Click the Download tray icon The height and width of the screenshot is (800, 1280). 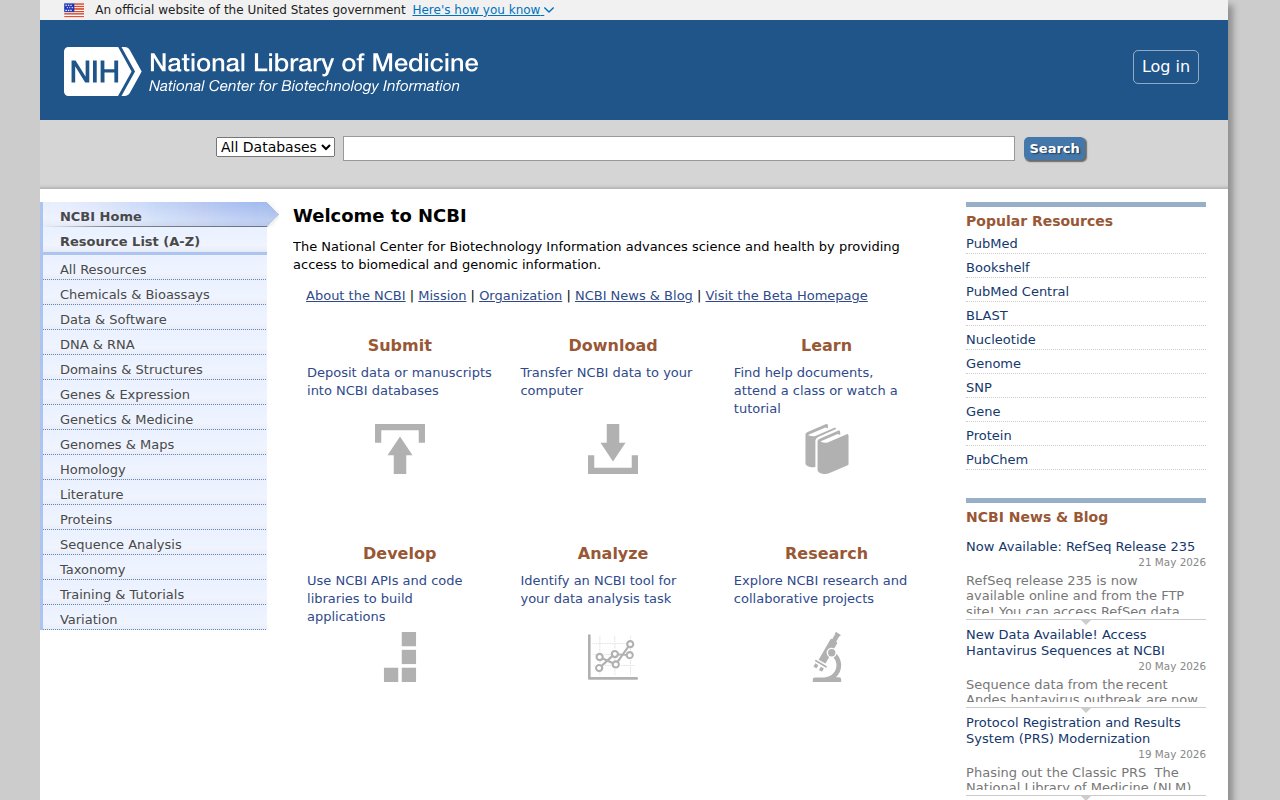point(613,449)
